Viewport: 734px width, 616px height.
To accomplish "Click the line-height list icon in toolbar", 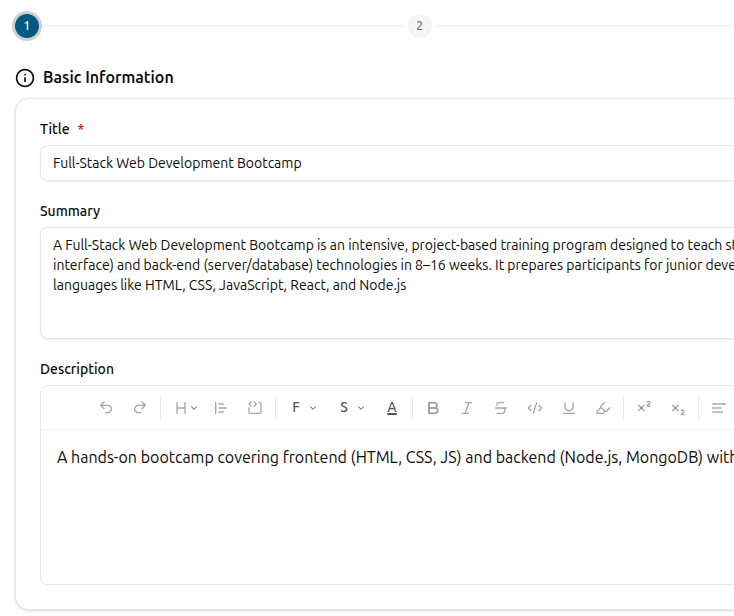I will 220,408.
